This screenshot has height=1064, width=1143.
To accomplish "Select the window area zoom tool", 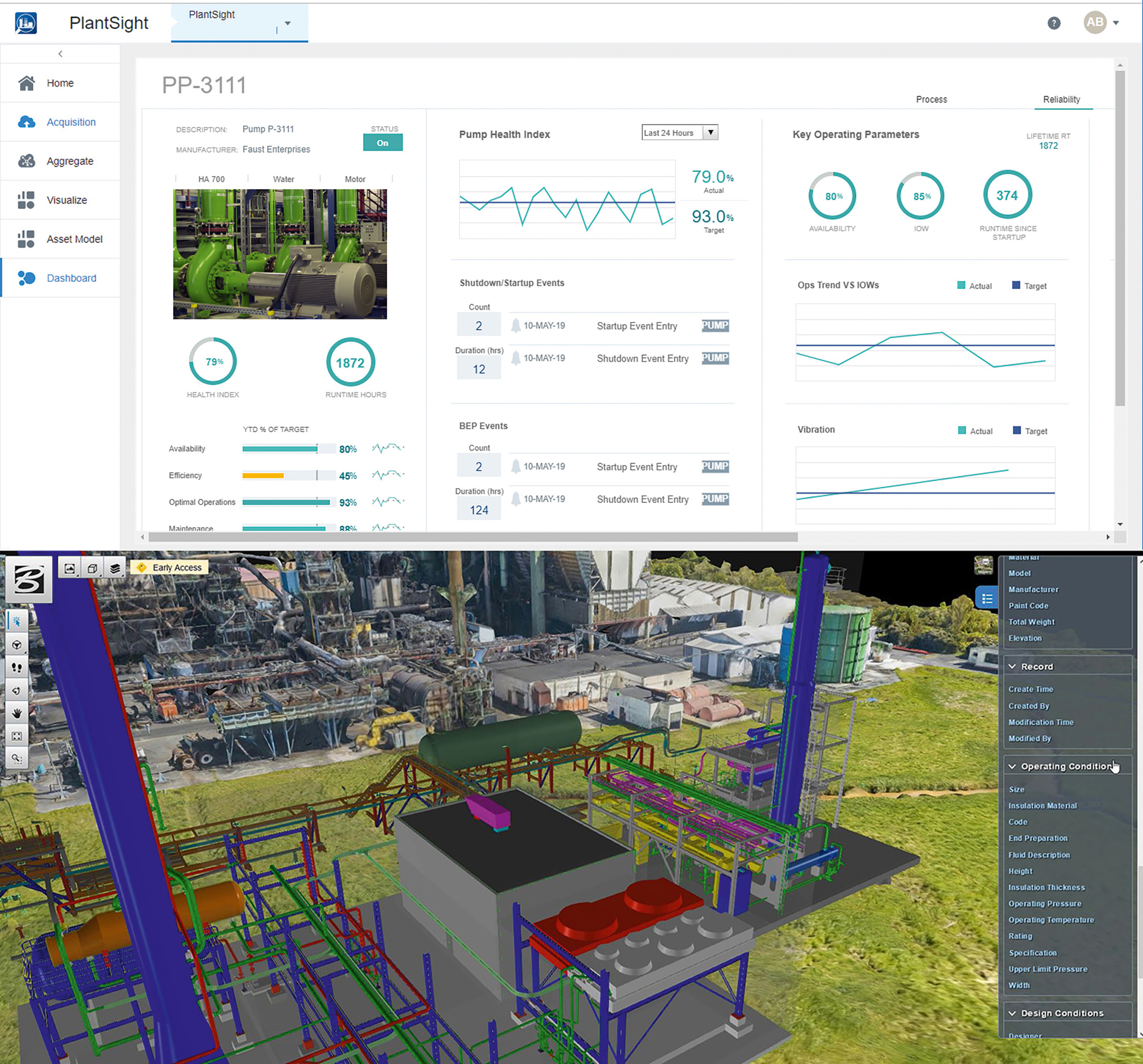I will [x=17, y=759].
